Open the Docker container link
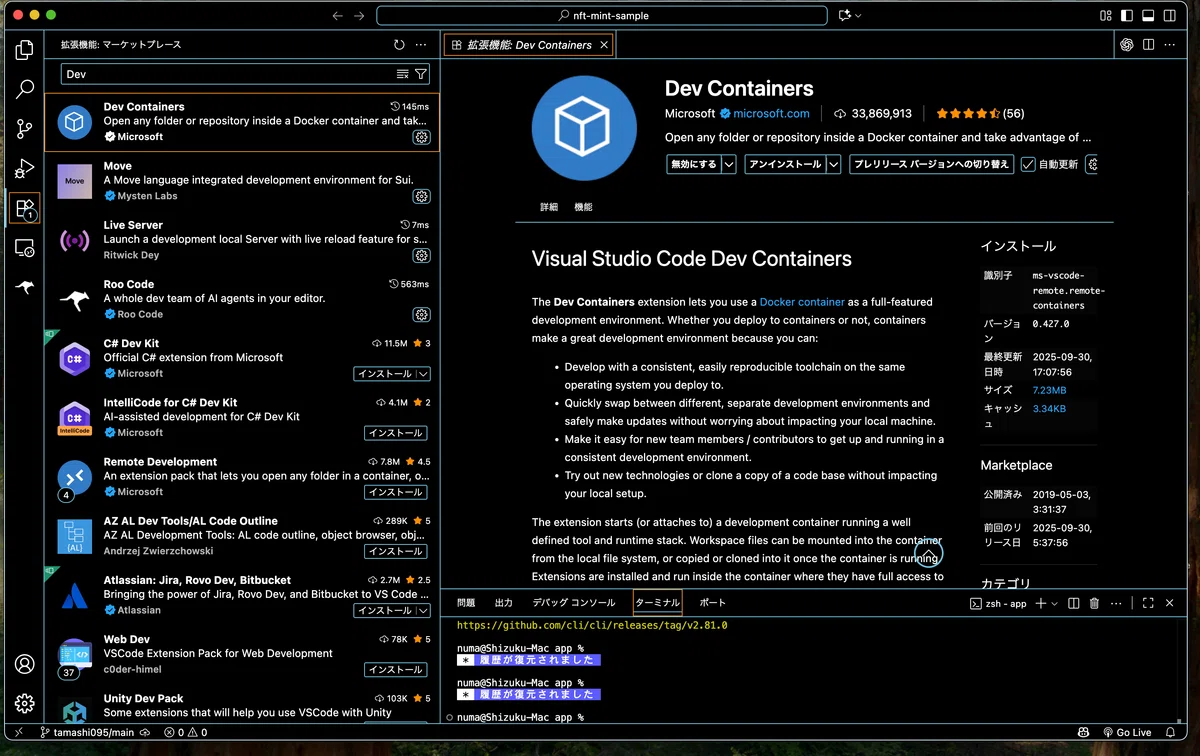Image resolution: width=1200 pixels, height=756 pixels. [802, 302]
